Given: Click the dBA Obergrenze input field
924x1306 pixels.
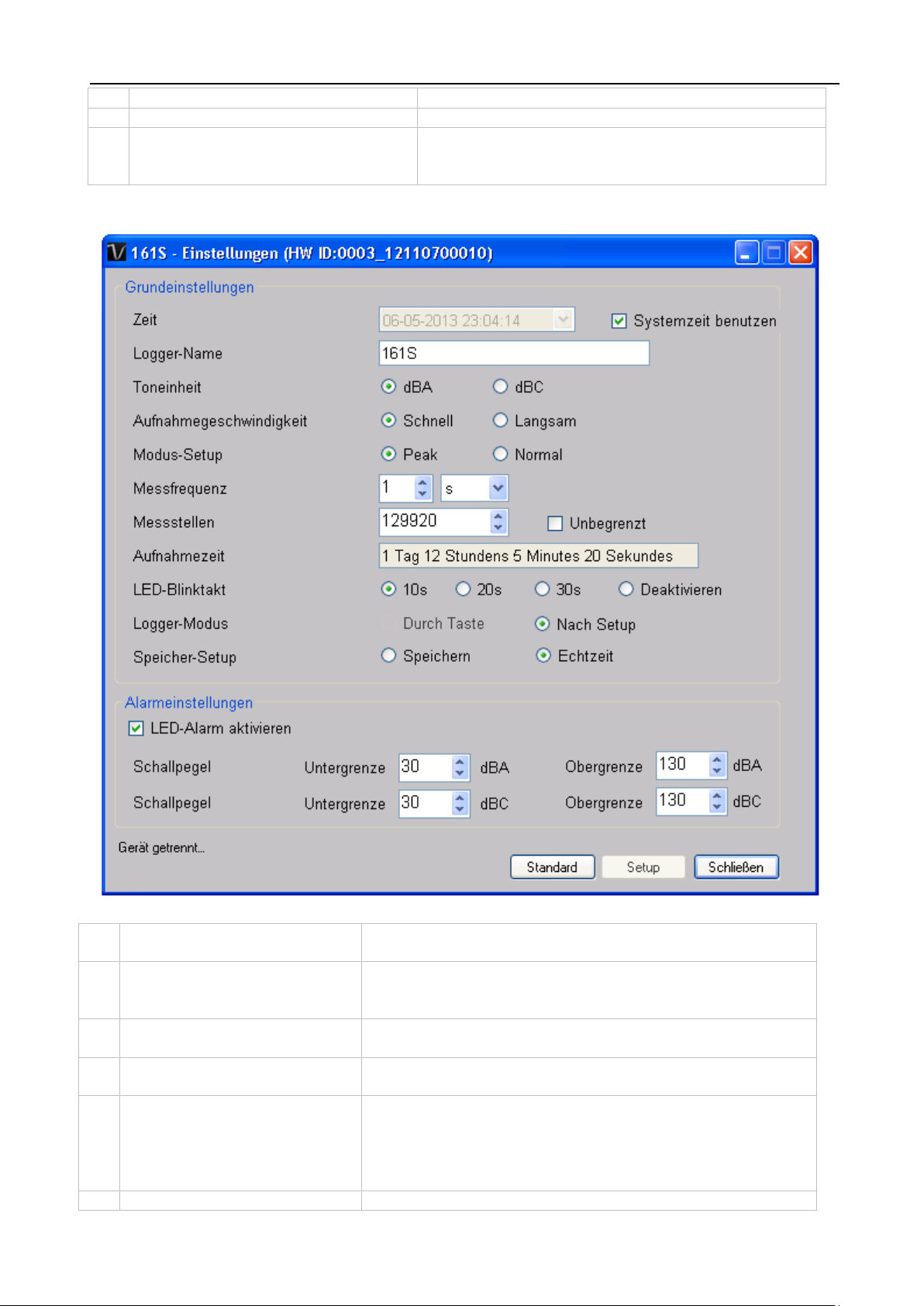Looking at the screenshot, I should [x=683, y=765].
